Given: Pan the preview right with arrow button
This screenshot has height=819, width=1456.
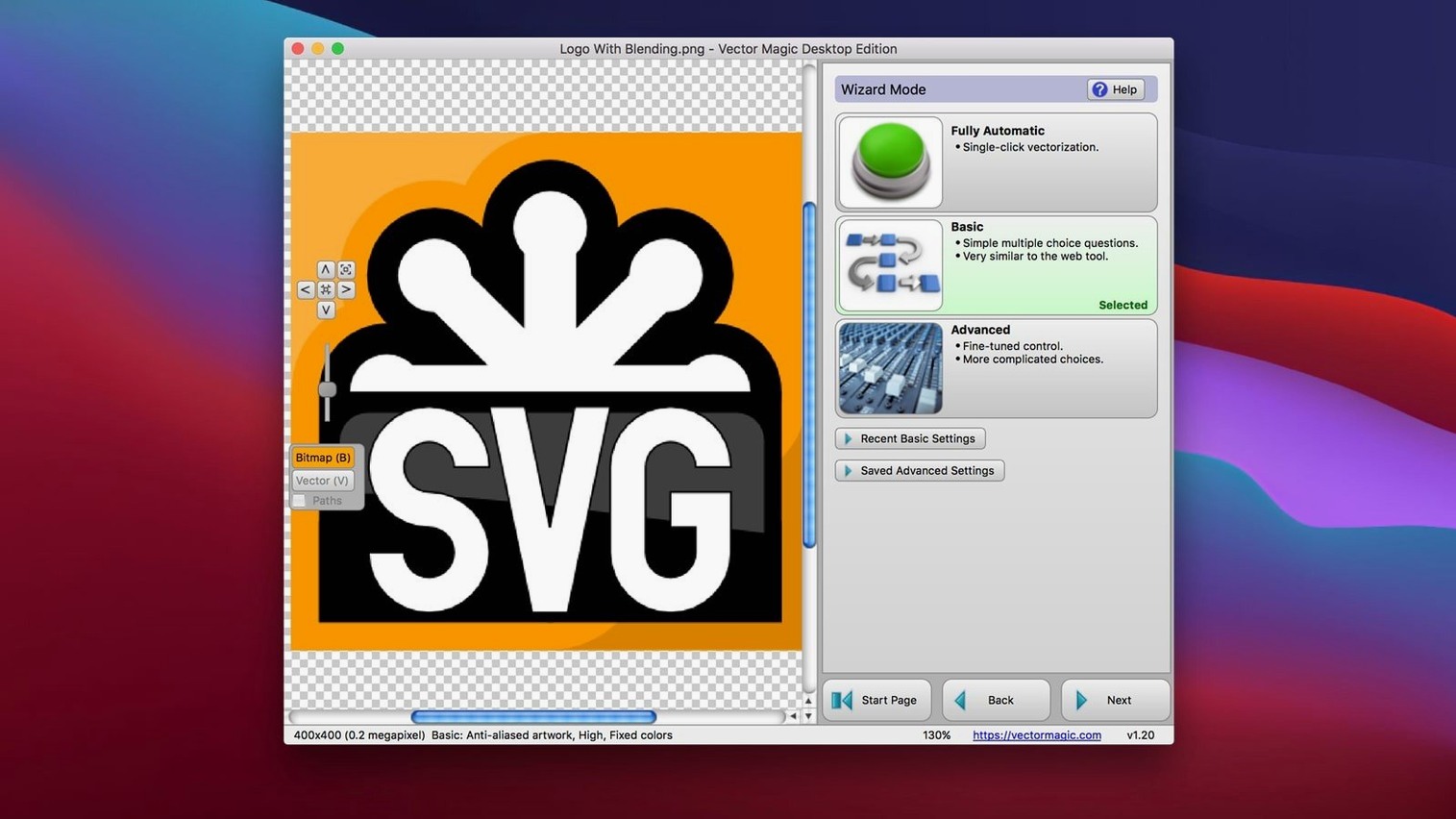Looking at the screenshot, I should pos(346,289).
